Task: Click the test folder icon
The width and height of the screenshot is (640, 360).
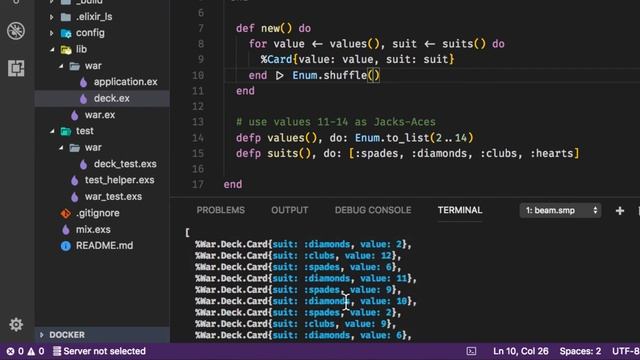Action: tap(66, 131)
